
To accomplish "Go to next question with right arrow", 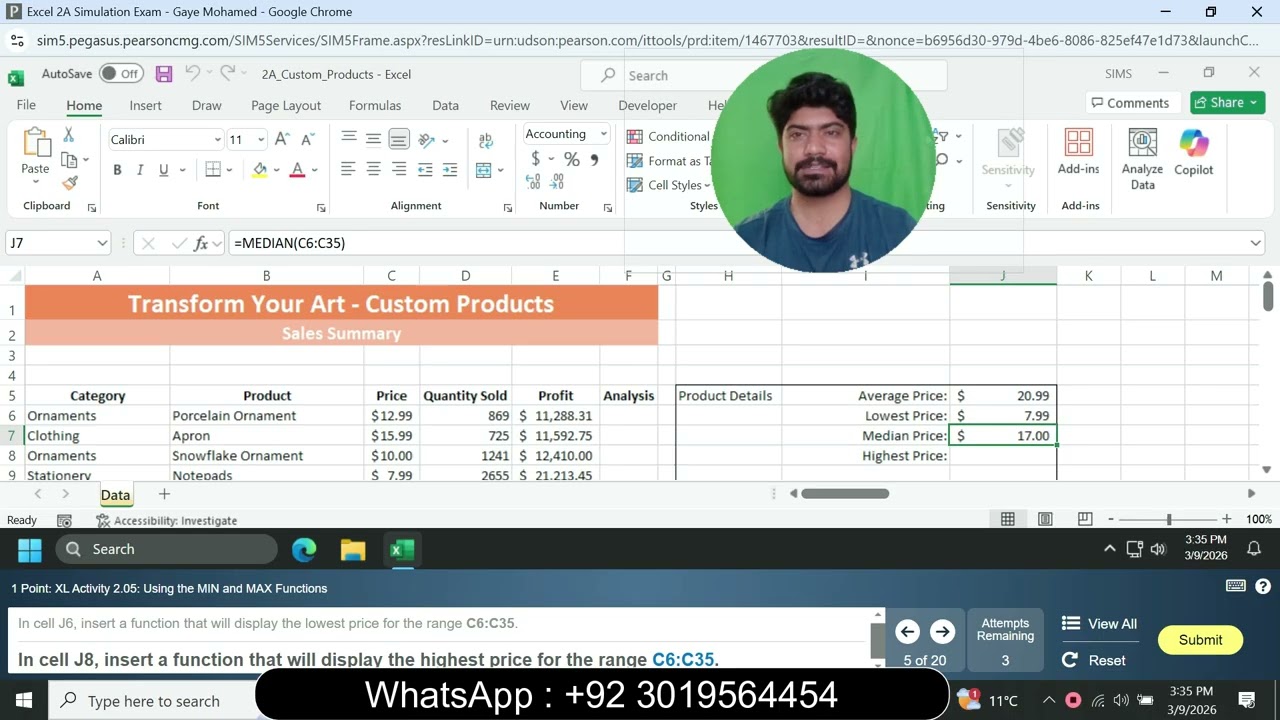I will point(942,631).
